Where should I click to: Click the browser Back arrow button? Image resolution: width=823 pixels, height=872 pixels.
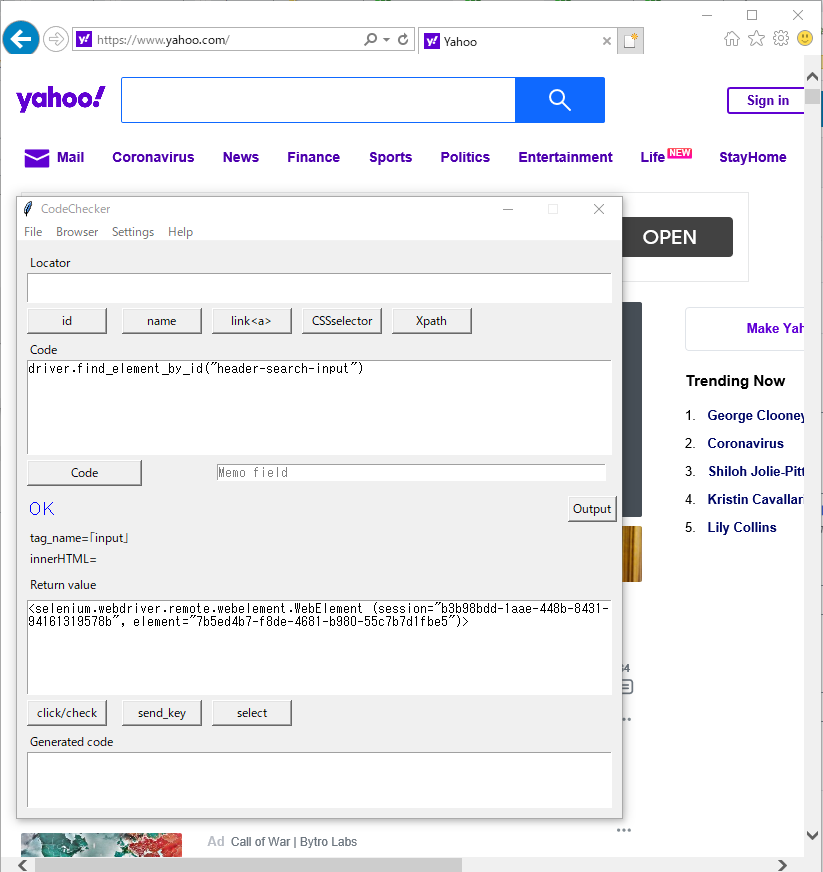coord(21,39)
